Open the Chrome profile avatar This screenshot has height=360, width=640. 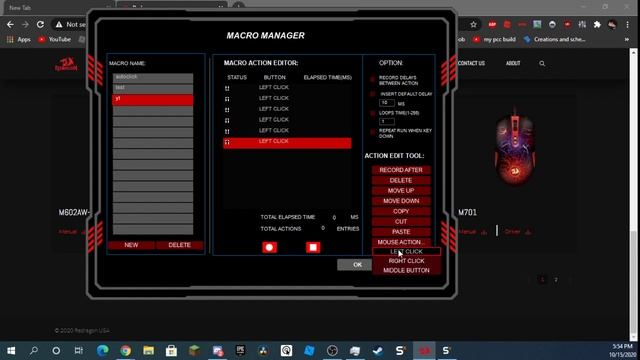(612, 24)
